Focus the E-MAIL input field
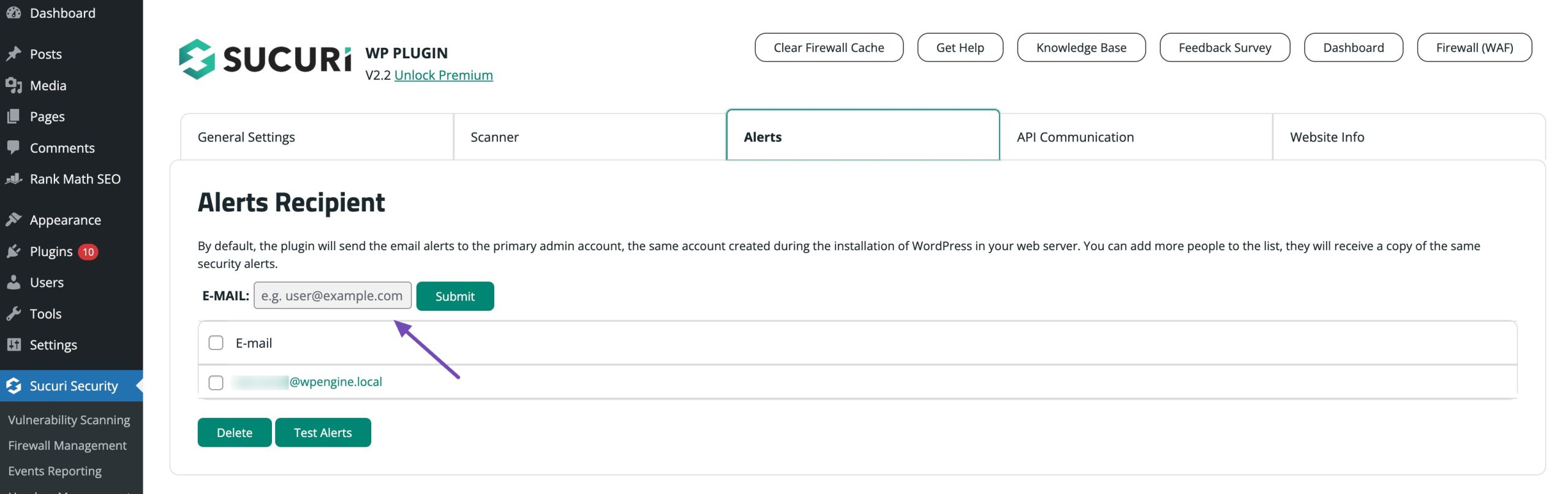This screenshot has width=1568, height=494. click(x=333, y=296)
